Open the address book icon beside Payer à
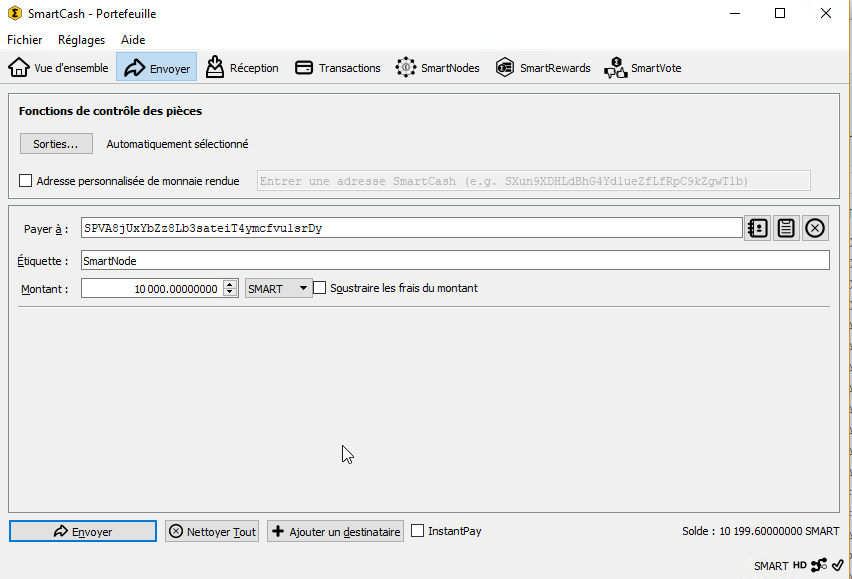This screenshot has width=852, height=579. tap(757, 228)
